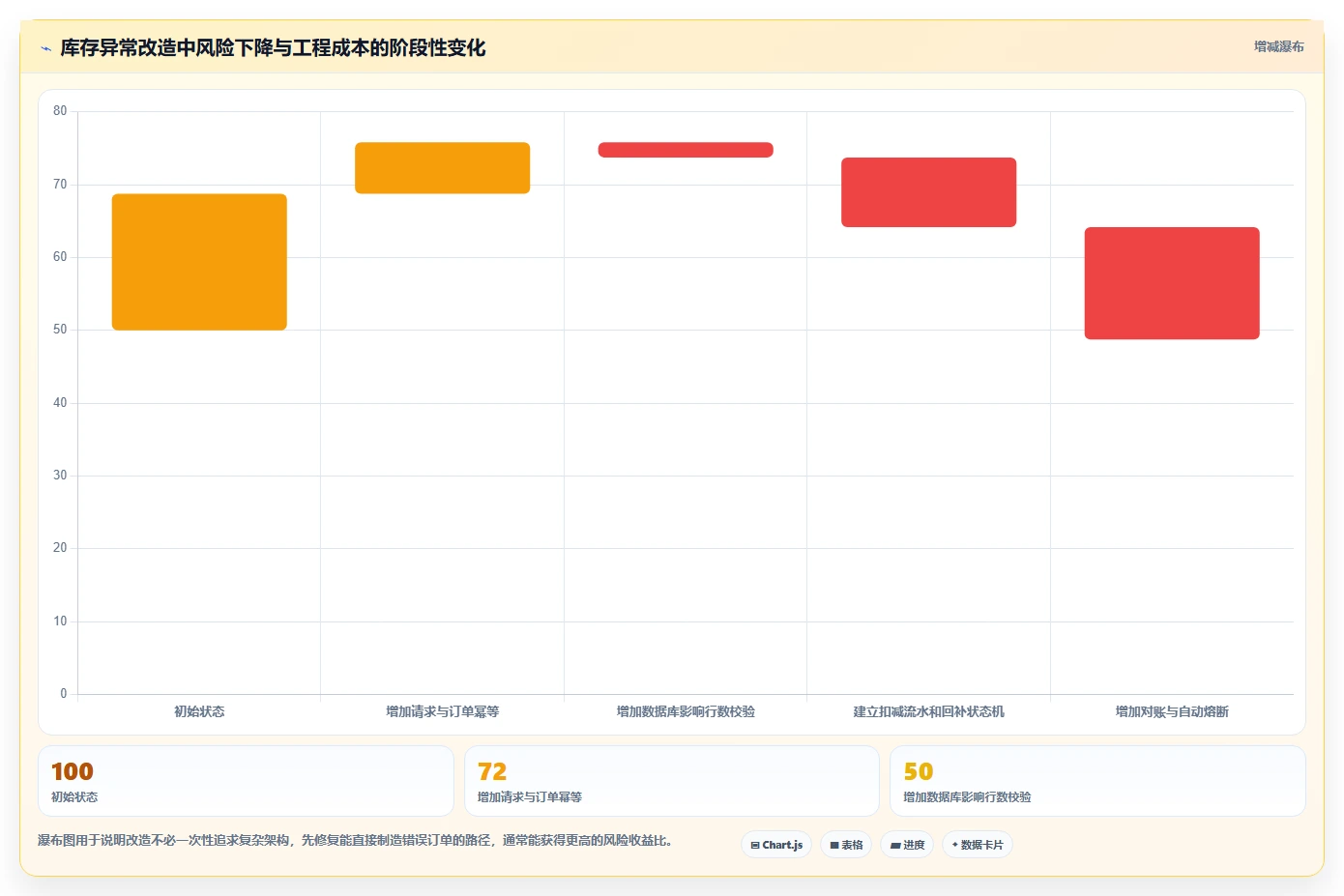
Task: Click the x-axis label 增加对账与自动熔断
Action: point(1172,711)
